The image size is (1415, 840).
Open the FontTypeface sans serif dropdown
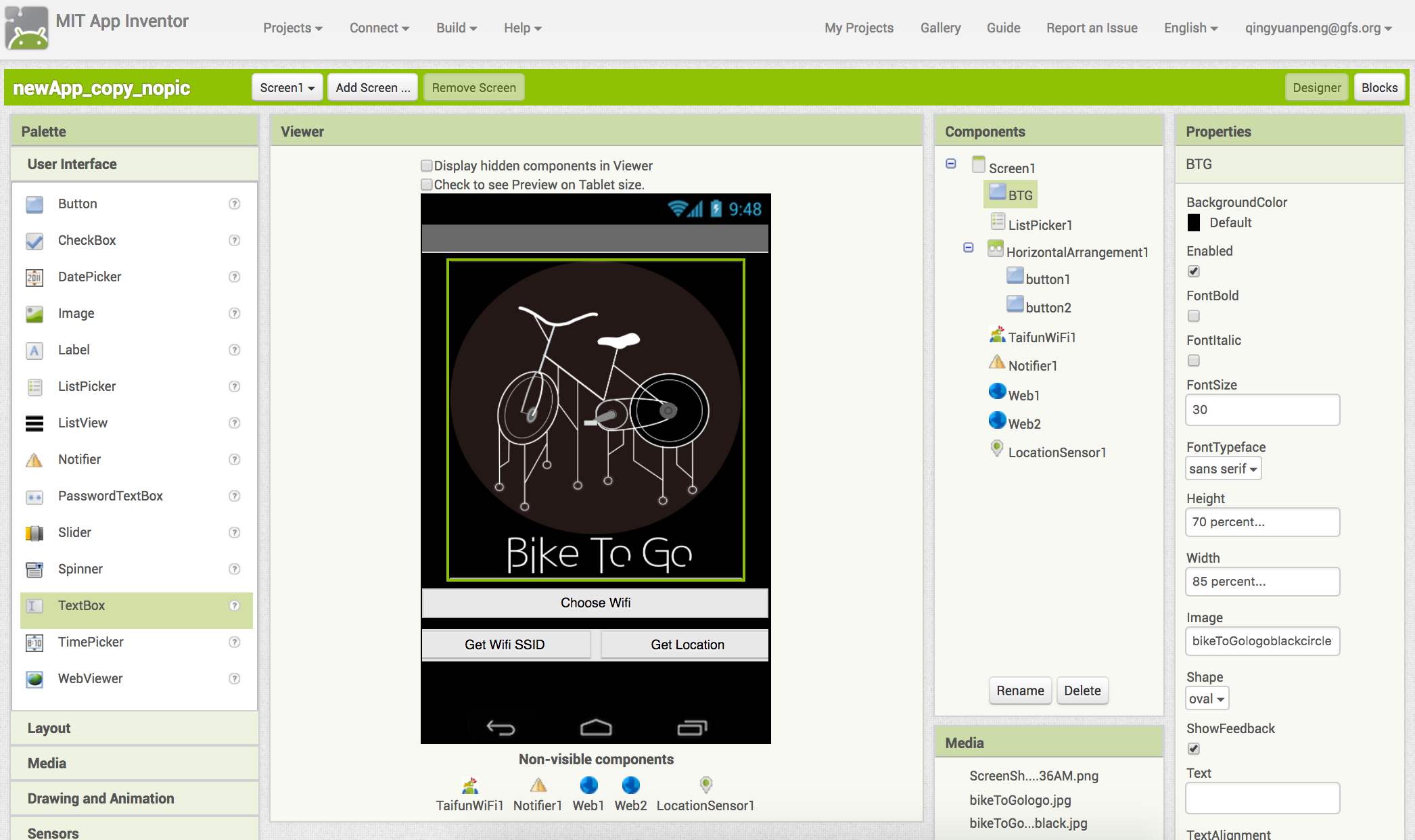(1223, 469)
